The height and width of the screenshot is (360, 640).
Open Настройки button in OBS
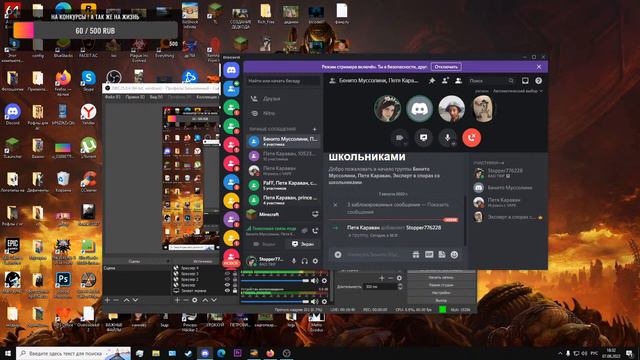pyautogui.click(x=441, y=293)
